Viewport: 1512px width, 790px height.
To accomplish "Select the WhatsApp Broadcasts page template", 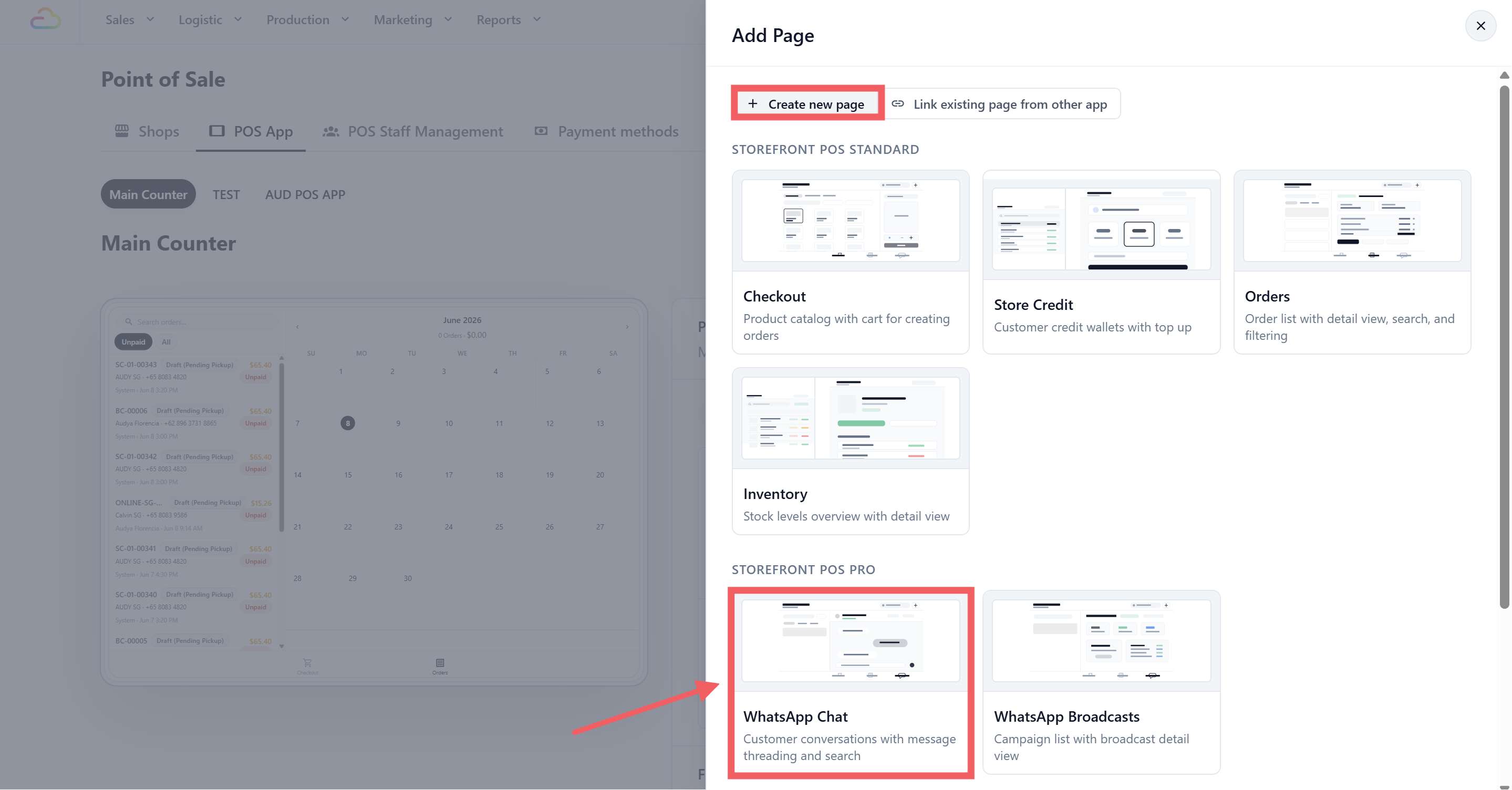I will coord(1101,682).
